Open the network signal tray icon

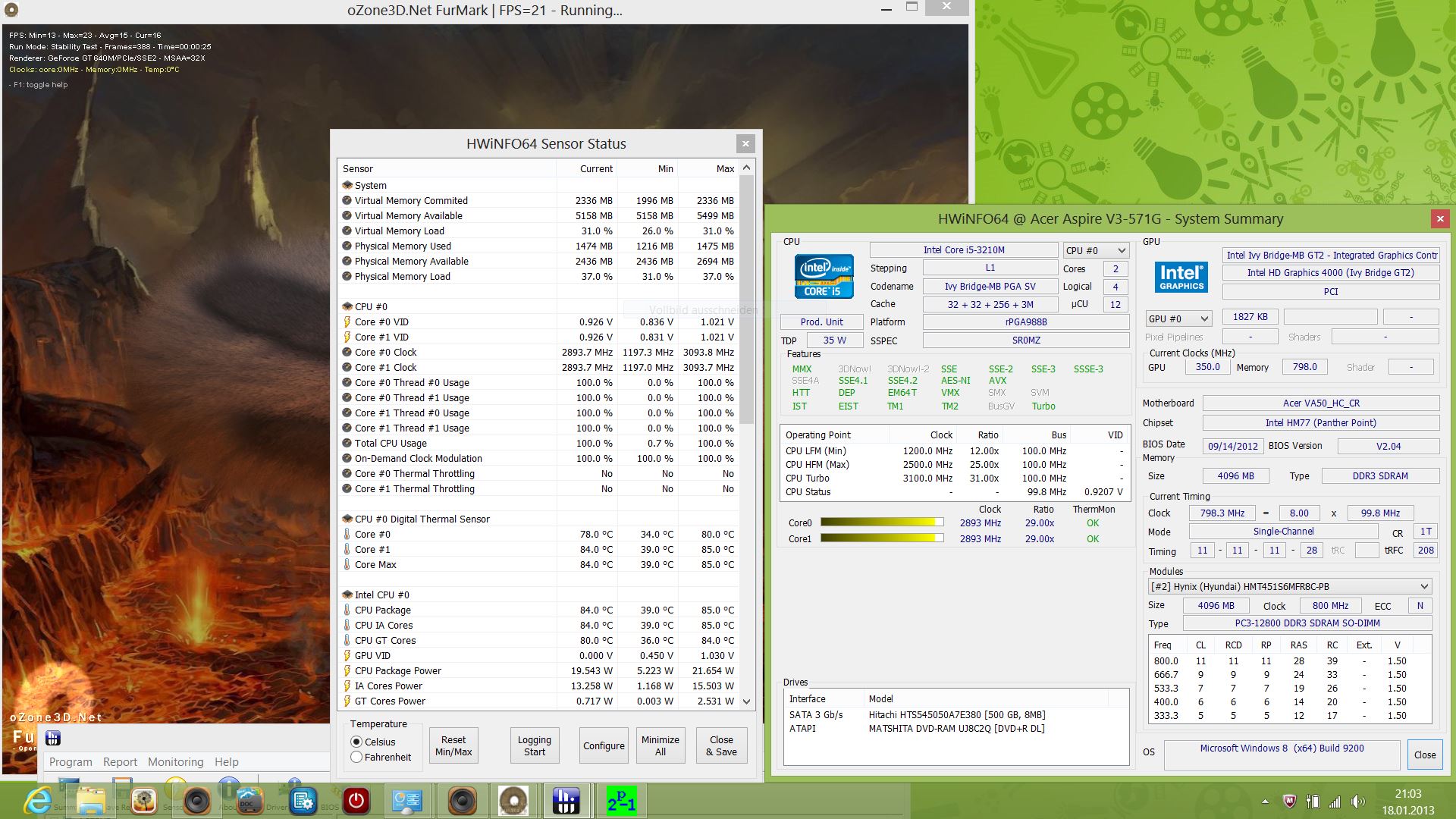(1335, 802)
